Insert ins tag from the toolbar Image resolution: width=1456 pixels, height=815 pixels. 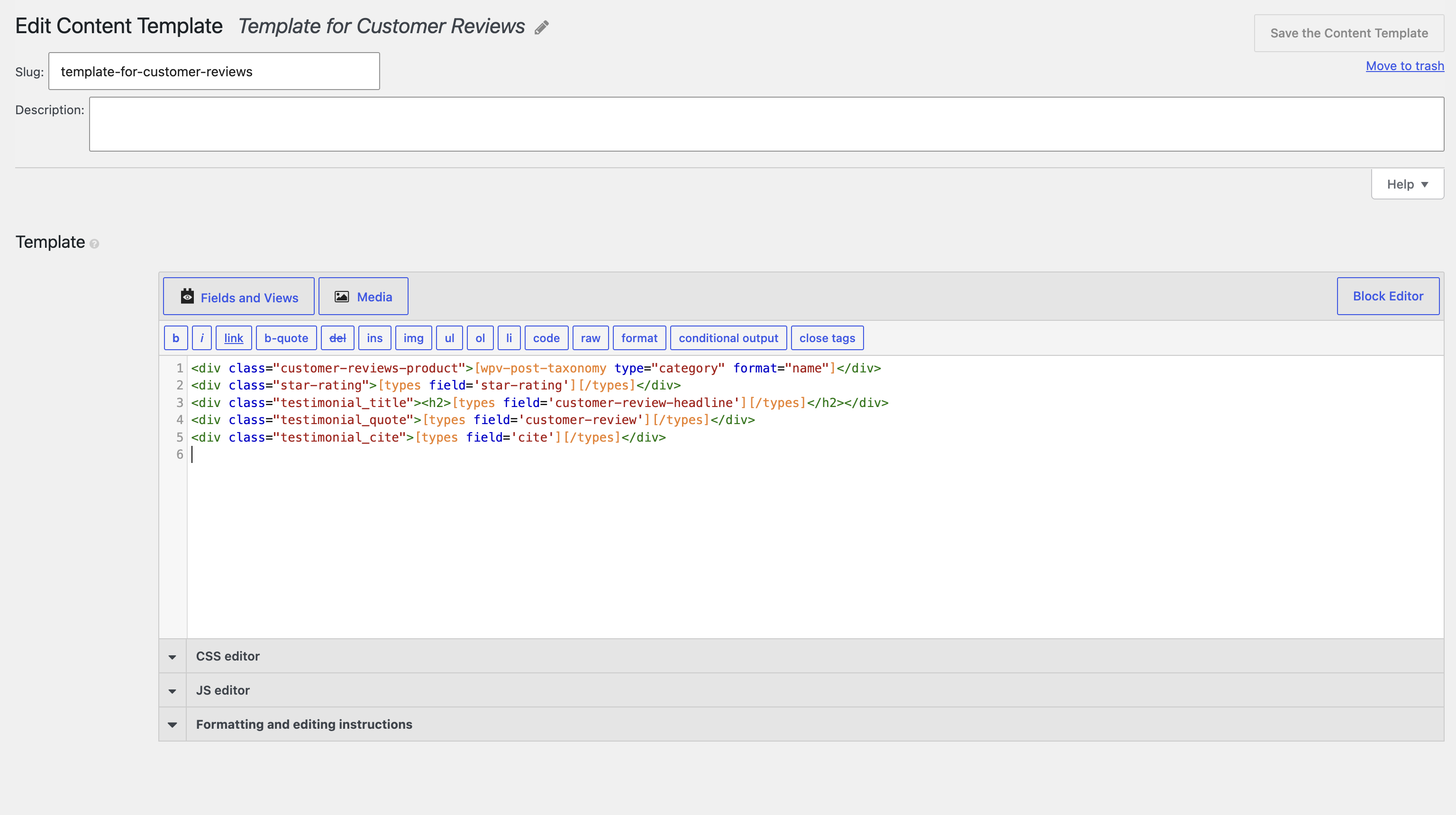(x=375, y=338)
